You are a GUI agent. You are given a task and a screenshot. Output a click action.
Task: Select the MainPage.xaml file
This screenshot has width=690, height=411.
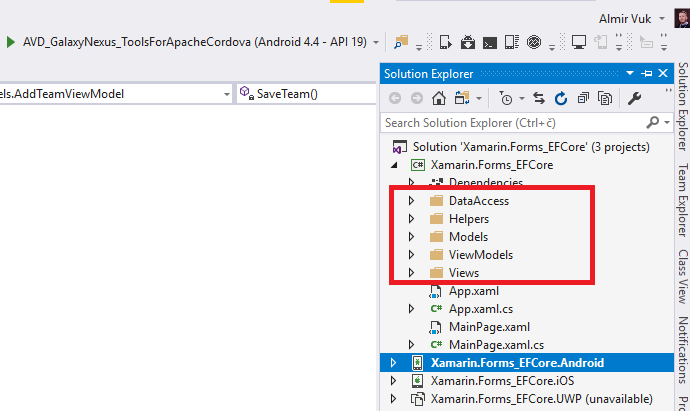[x=489, y=327]
